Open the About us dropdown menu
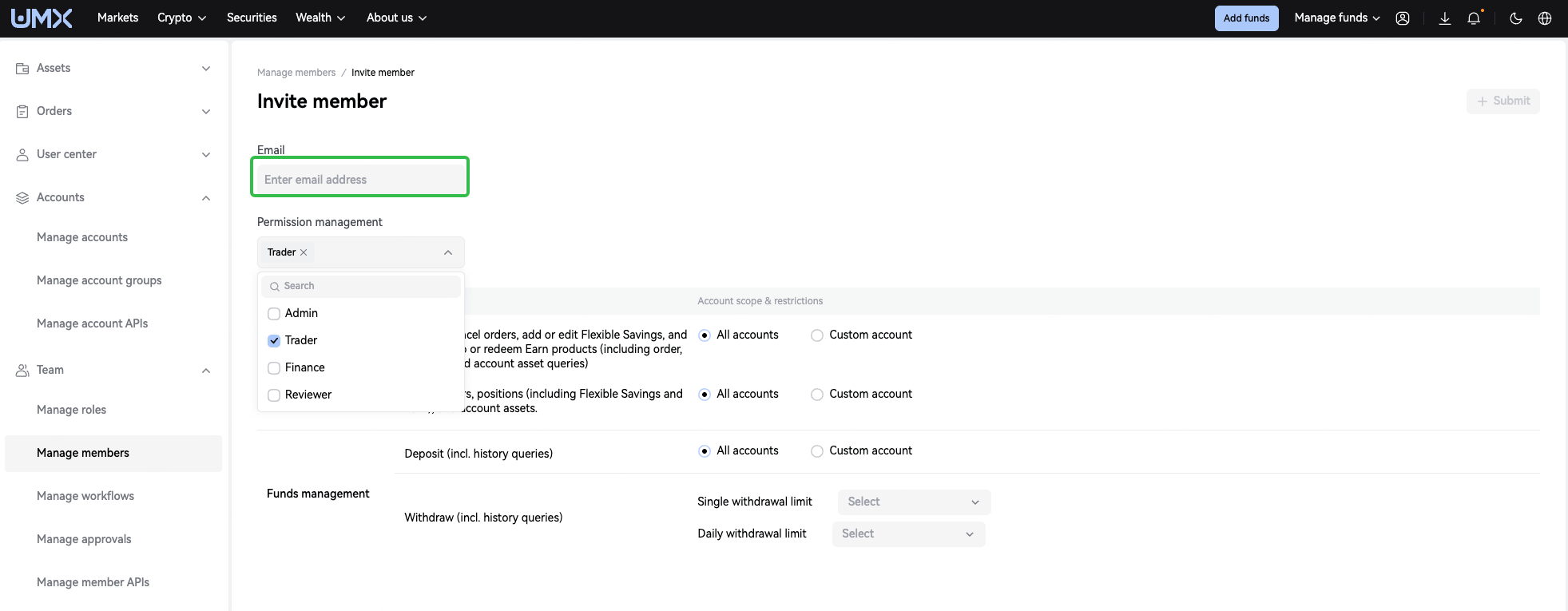Screen dimensions: 1568x611 point(396,18)
